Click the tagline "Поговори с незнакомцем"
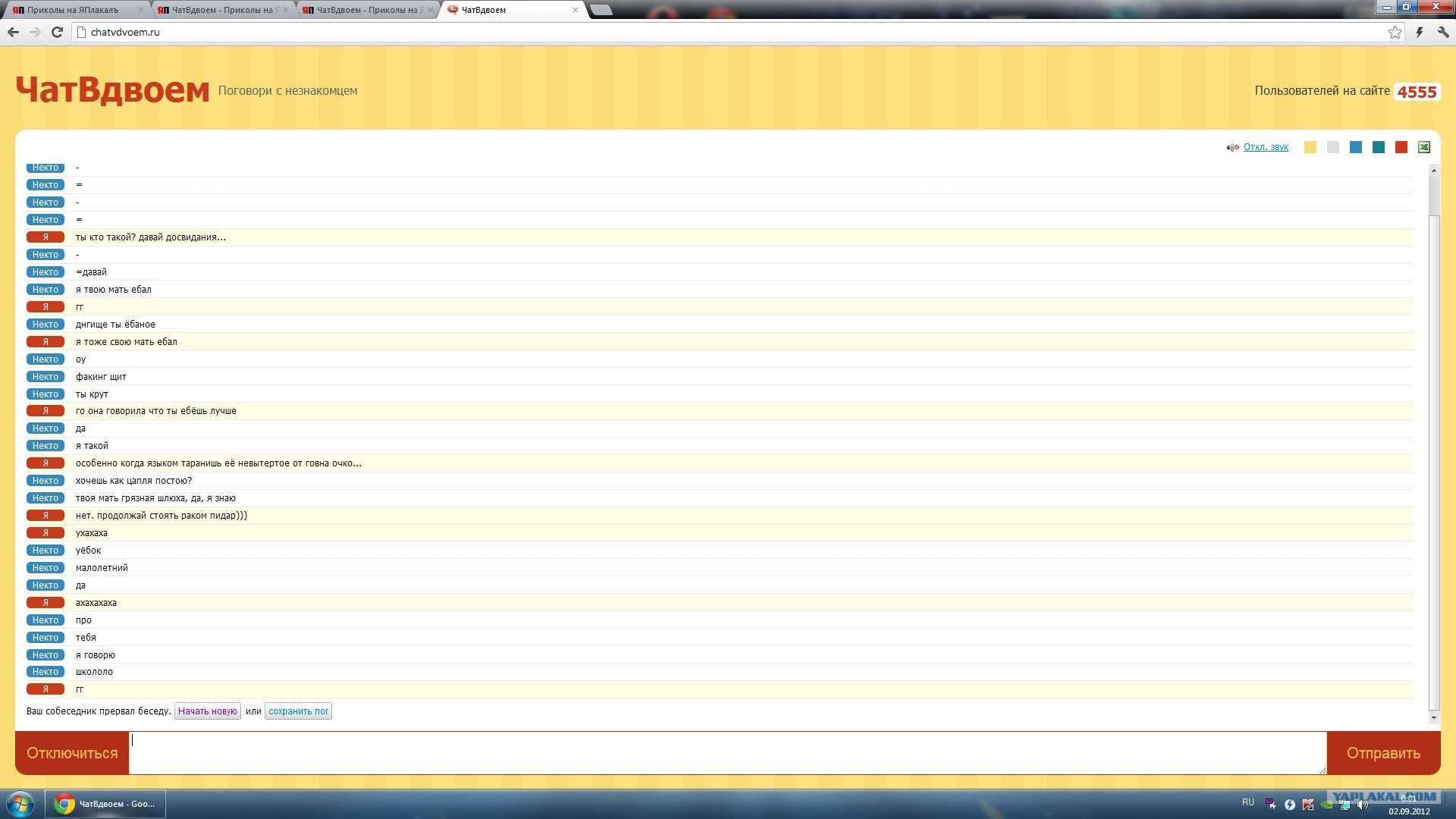The image size is (1456, 819). (x=287, y=90)
